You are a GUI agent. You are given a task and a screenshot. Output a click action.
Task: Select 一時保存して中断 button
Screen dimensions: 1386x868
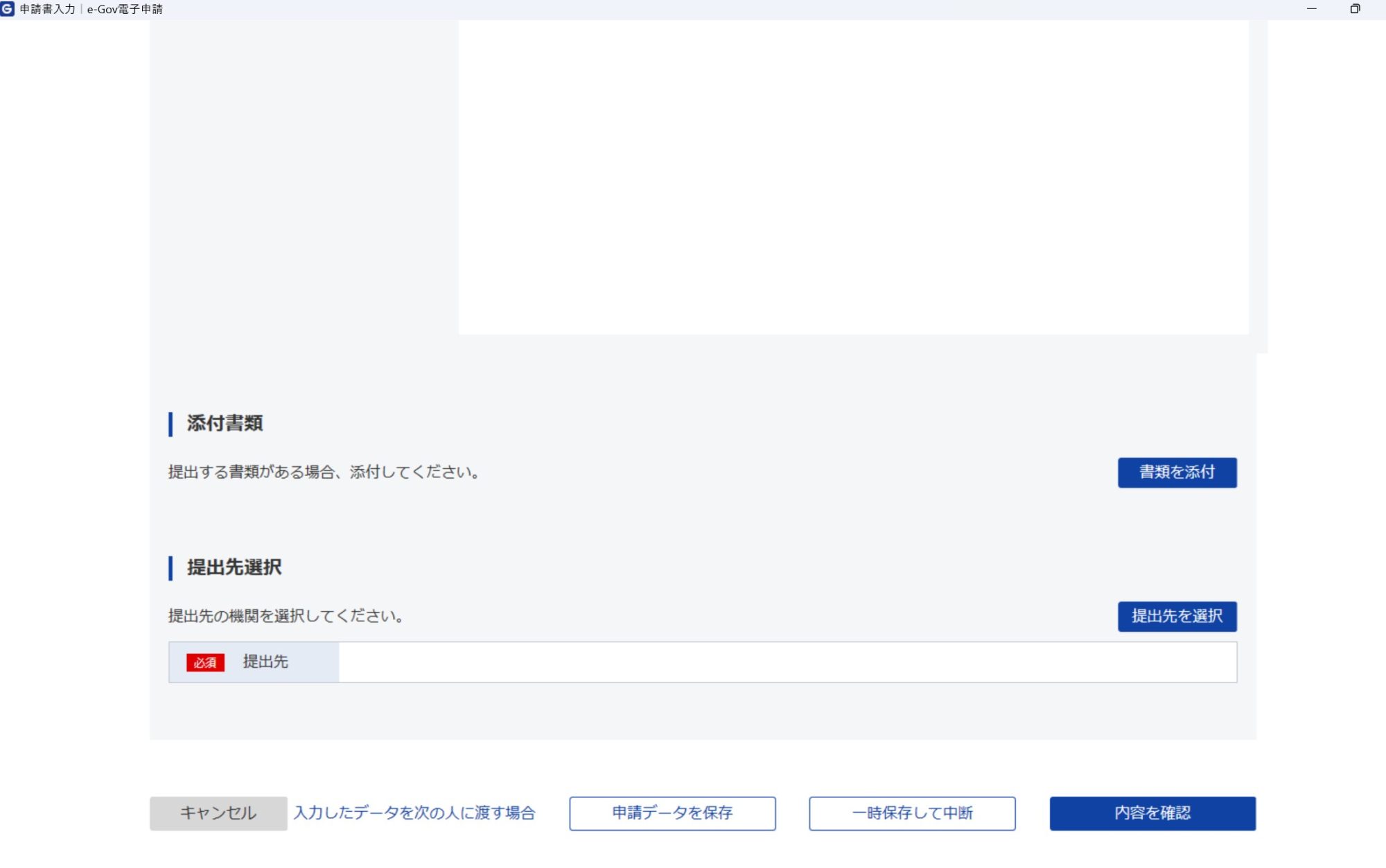912,813
